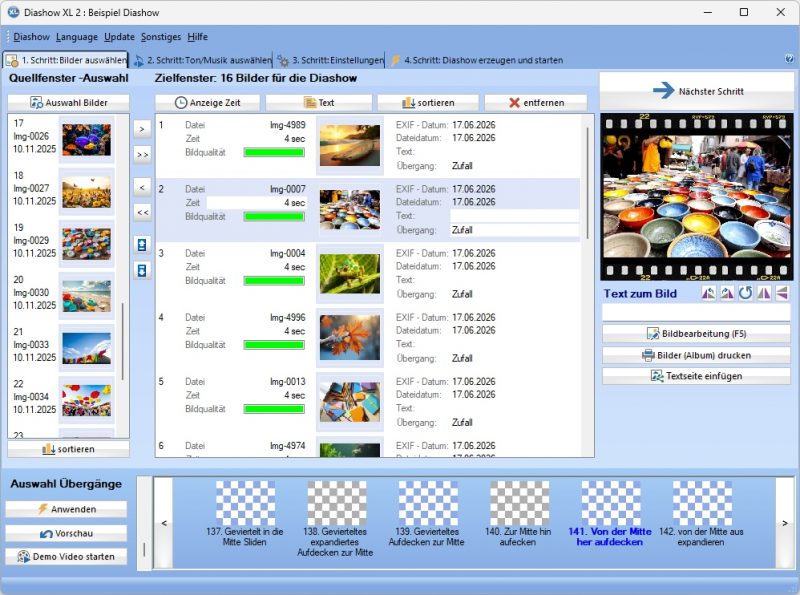Select transition 138 Gevierteltes expandiertes Aufdecken
Image resolution: width=800 pixels, height=595 pixels.
(x=336, y=518)
